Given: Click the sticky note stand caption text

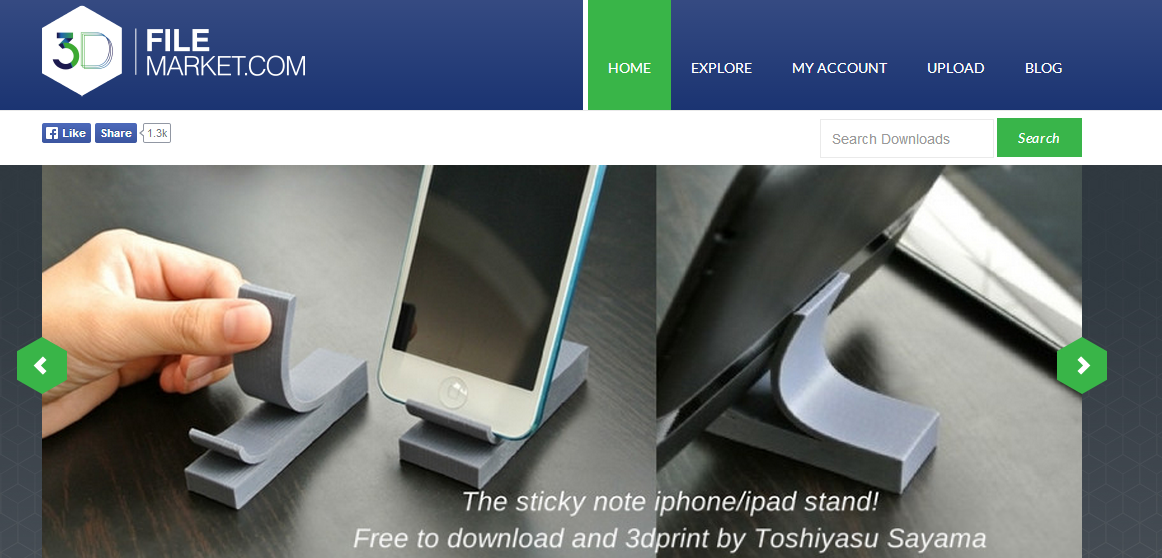Looking at the screenshot, I should (671, 502).
